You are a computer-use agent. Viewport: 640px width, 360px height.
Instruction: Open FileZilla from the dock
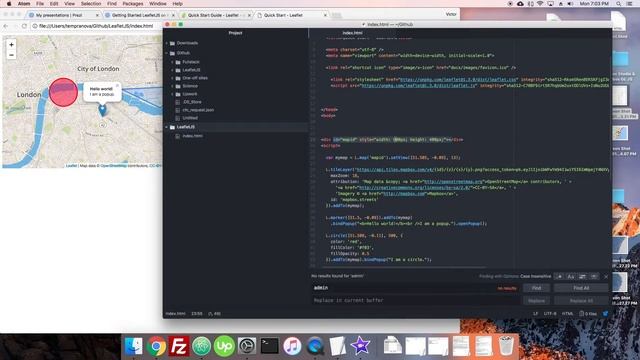coord(179,346)
